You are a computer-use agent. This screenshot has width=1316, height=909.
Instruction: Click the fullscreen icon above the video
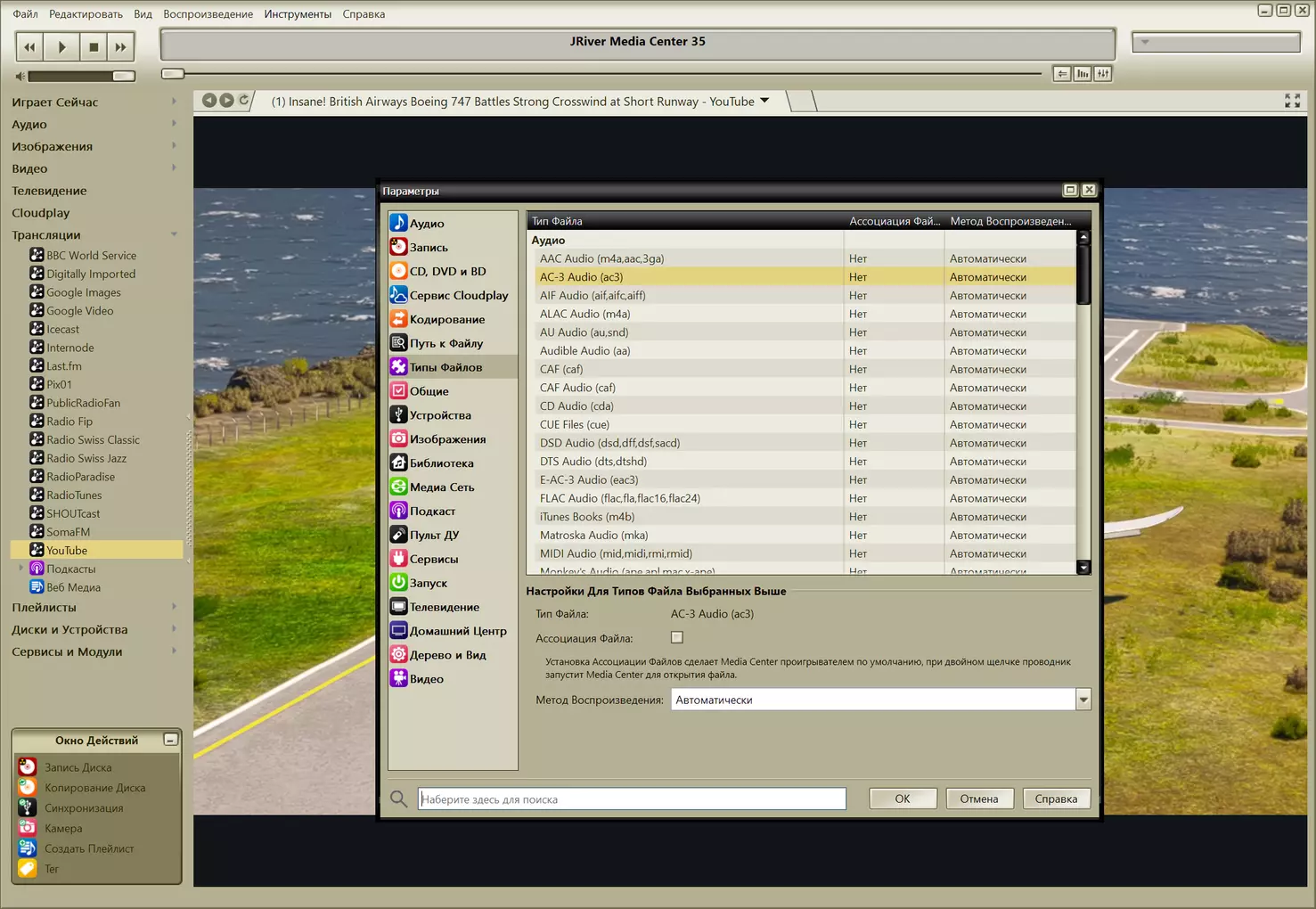click(x=1292, y=102)
